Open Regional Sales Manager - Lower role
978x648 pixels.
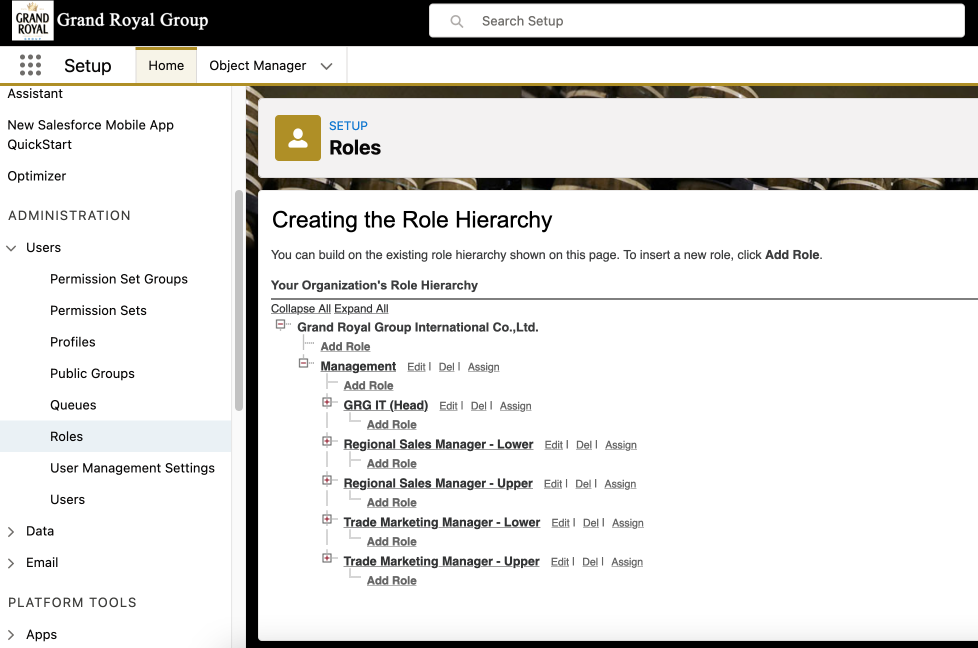coord(438,444)
